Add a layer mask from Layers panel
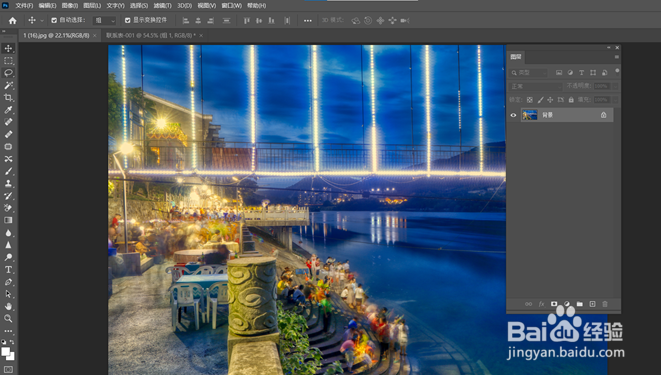Screen dimensions: 661x375 pyautogui.click(x=554, y=304)
